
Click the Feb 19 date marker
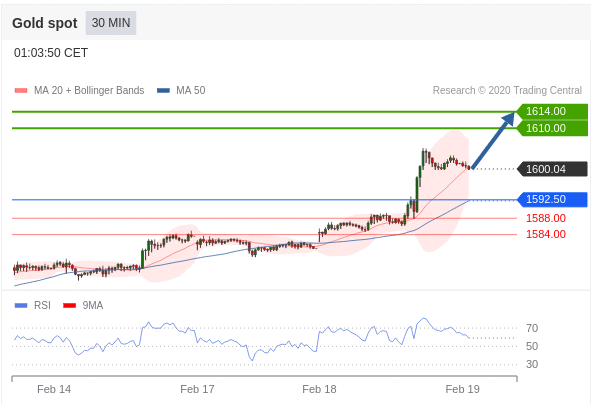(462, 389)
